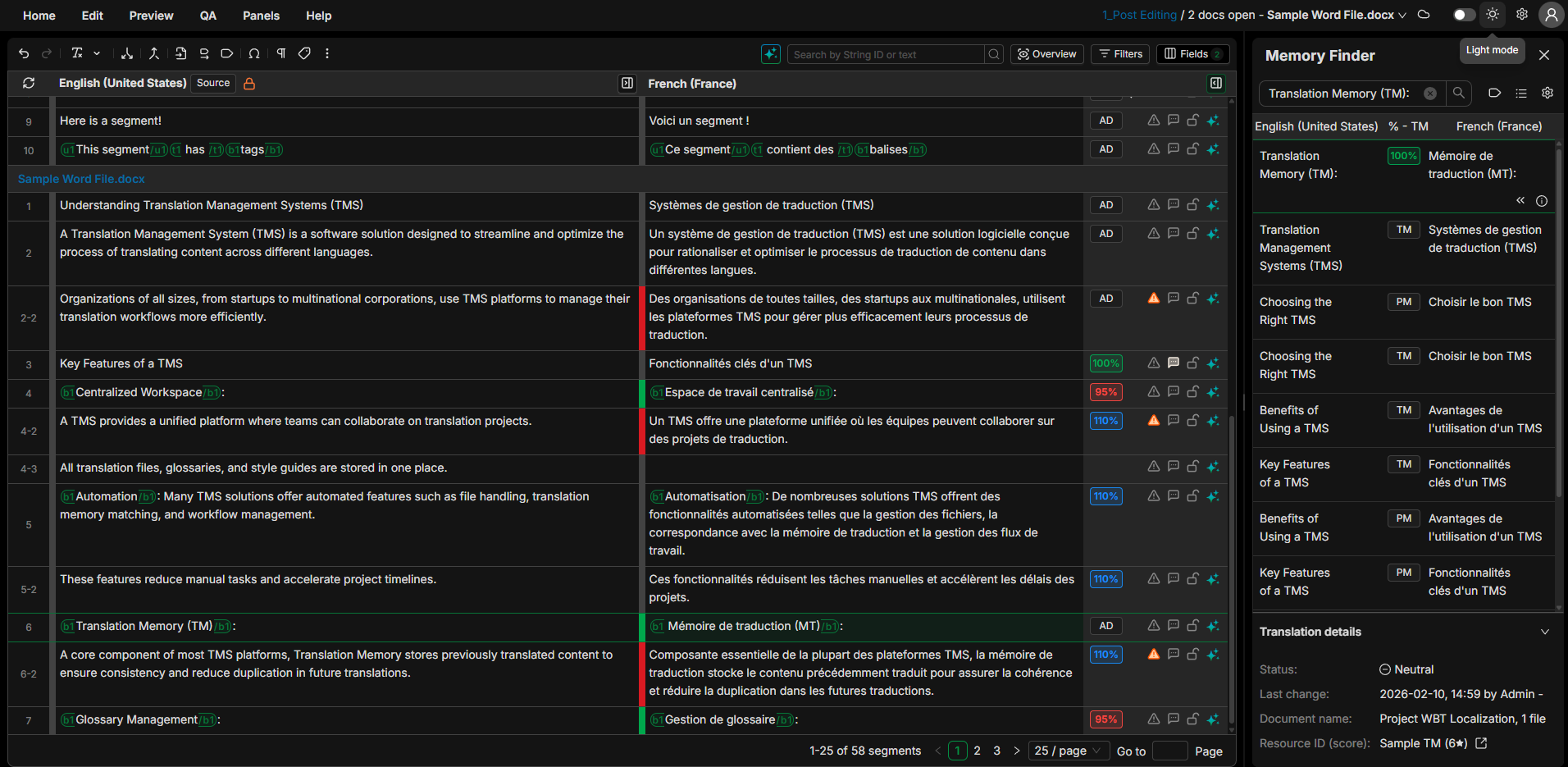Click the split segment icon
Image resolution: width=1568 pixels, height=767 pixels.
127,53
